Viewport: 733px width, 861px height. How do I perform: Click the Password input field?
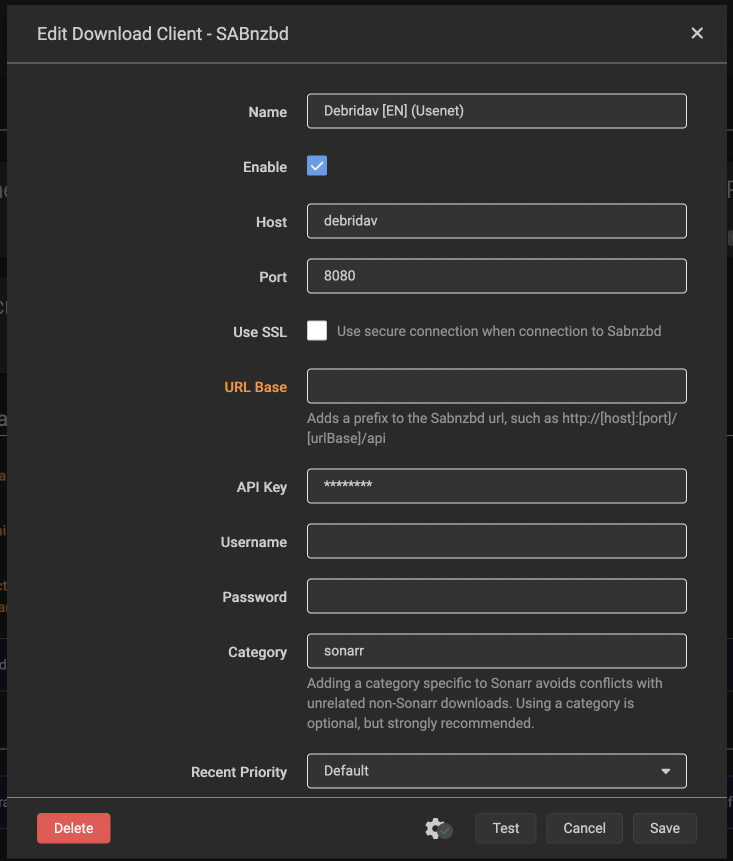click(496, 596)
